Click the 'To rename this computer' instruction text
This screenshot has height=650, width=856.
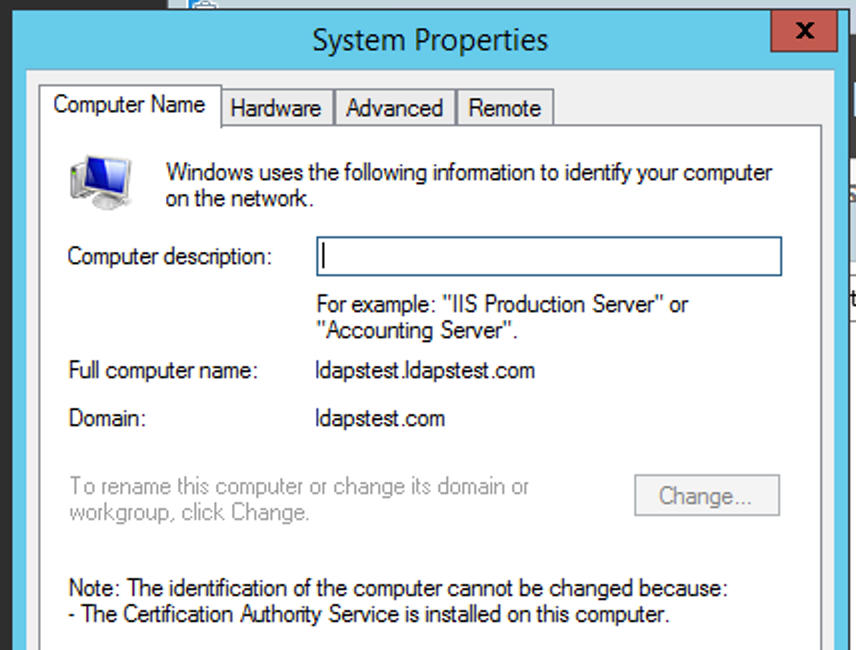[x=299, y=487]
